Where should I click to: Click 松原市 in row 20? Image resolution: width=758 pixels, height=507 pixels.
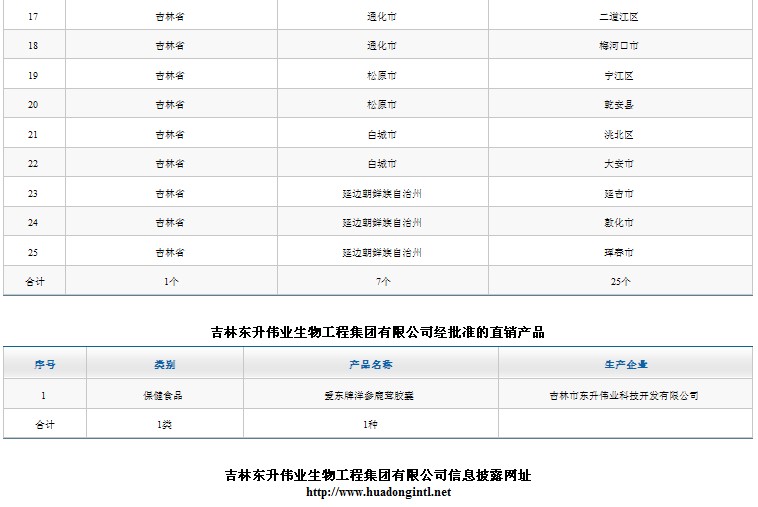382,105
